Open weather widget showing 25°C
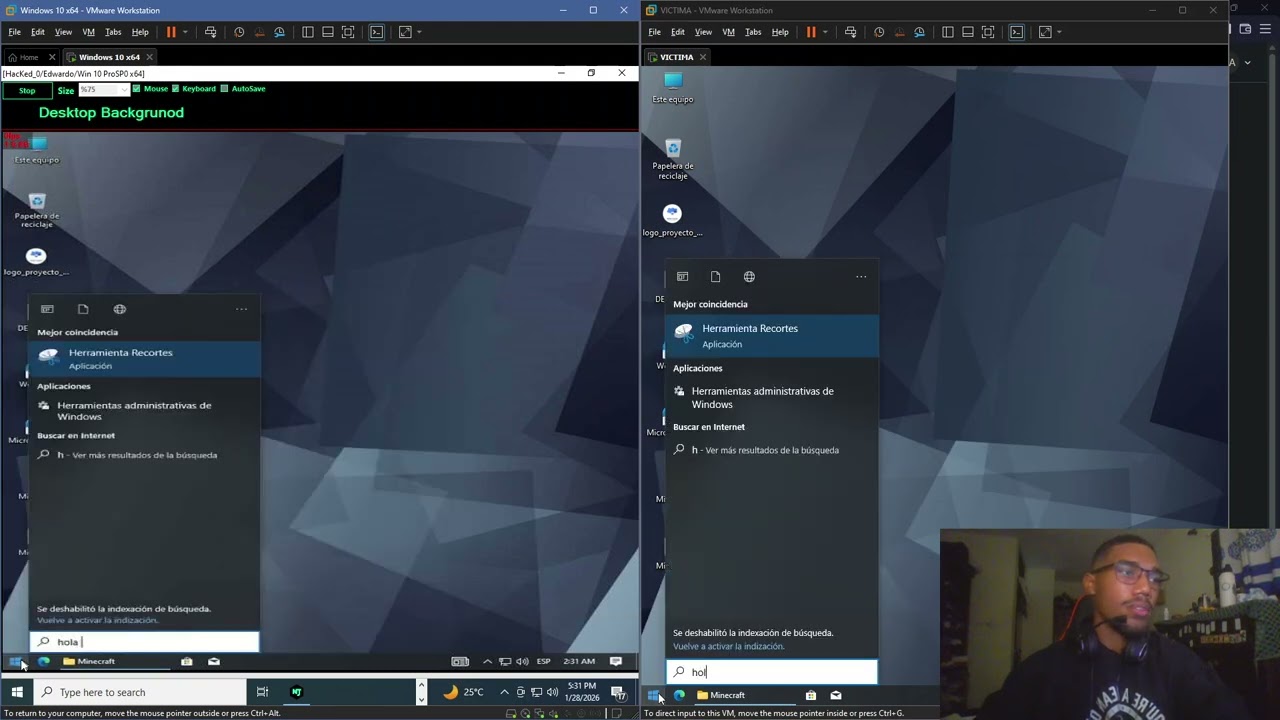 coord(463,692)
